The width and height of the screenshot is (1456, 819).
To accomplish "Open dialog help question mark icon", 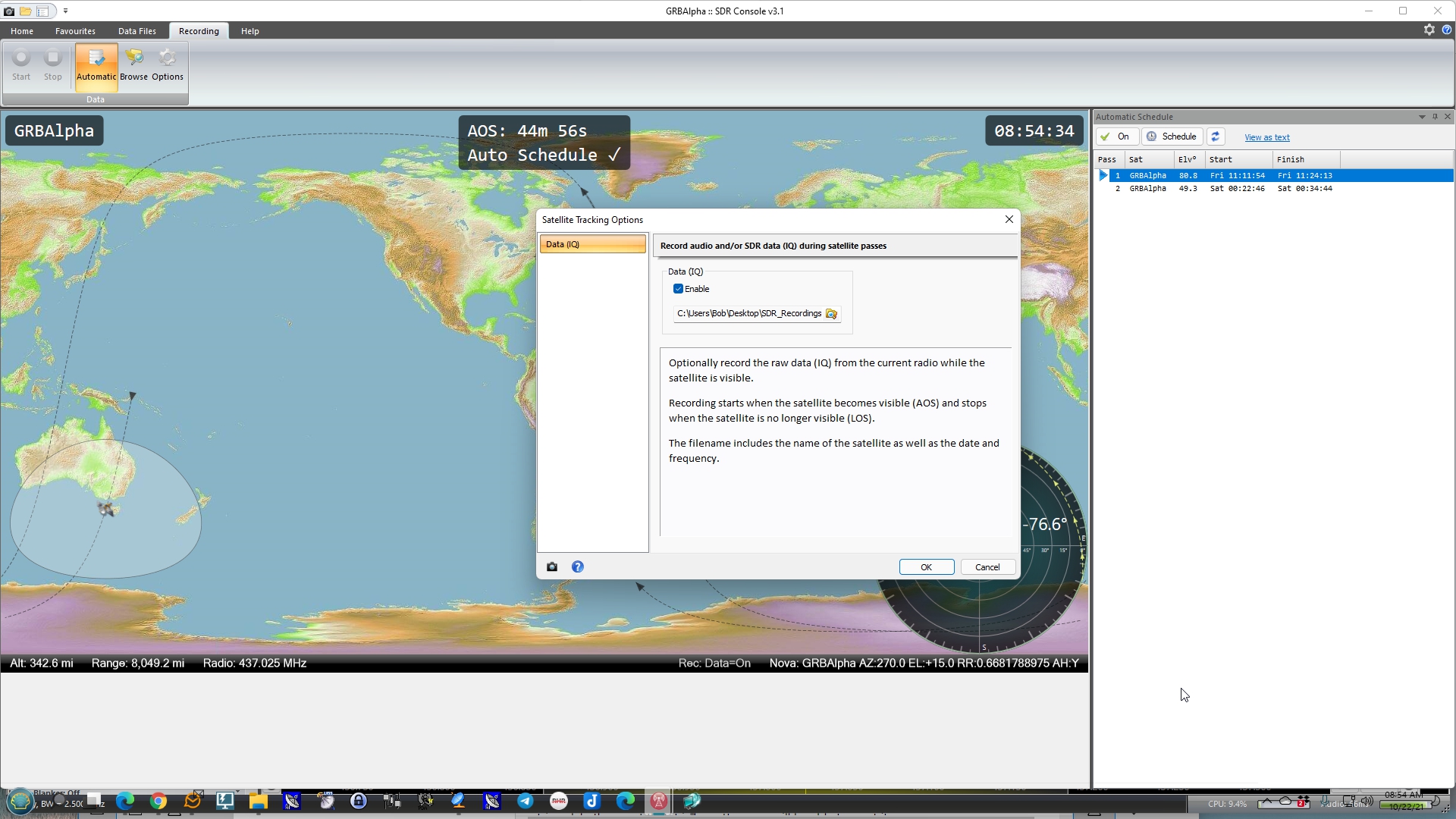I will (x=578, y=567).
